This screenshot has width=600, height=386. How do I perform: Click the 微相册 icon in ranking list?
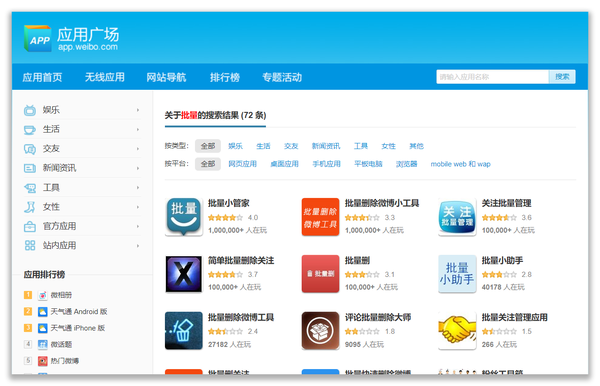[42, 295]
